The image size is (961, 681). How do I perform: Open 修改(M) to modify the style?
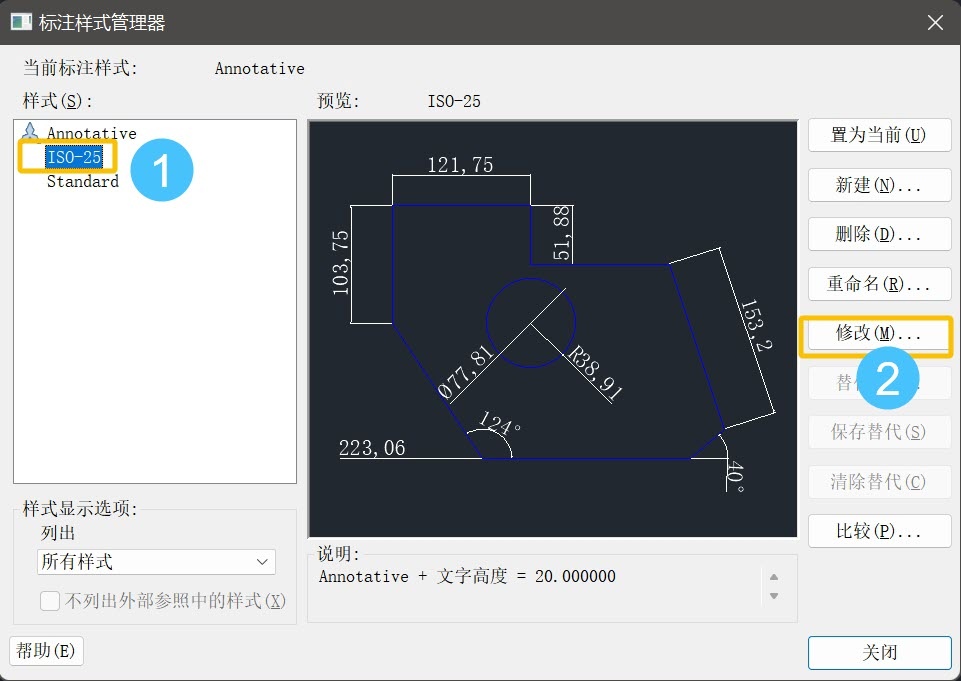tap(878, 333)
